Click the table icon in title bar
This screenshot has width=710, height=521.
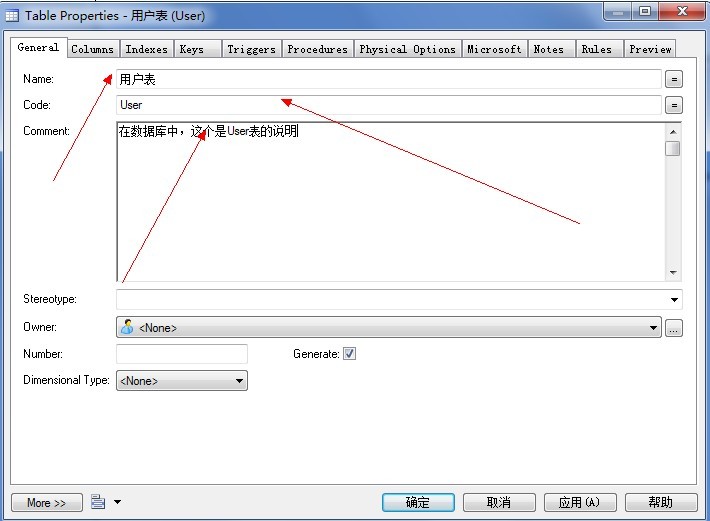pyautogui.click(x=13, y=16)
